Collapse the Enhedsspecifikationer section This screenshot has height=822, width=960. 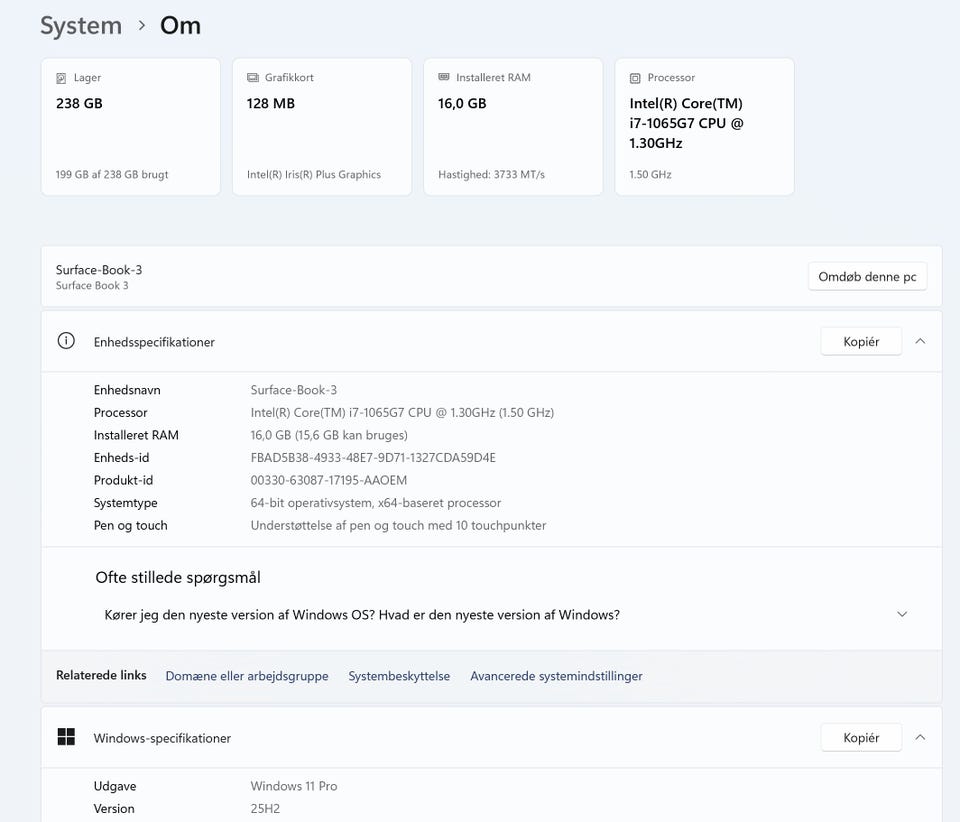920,341
